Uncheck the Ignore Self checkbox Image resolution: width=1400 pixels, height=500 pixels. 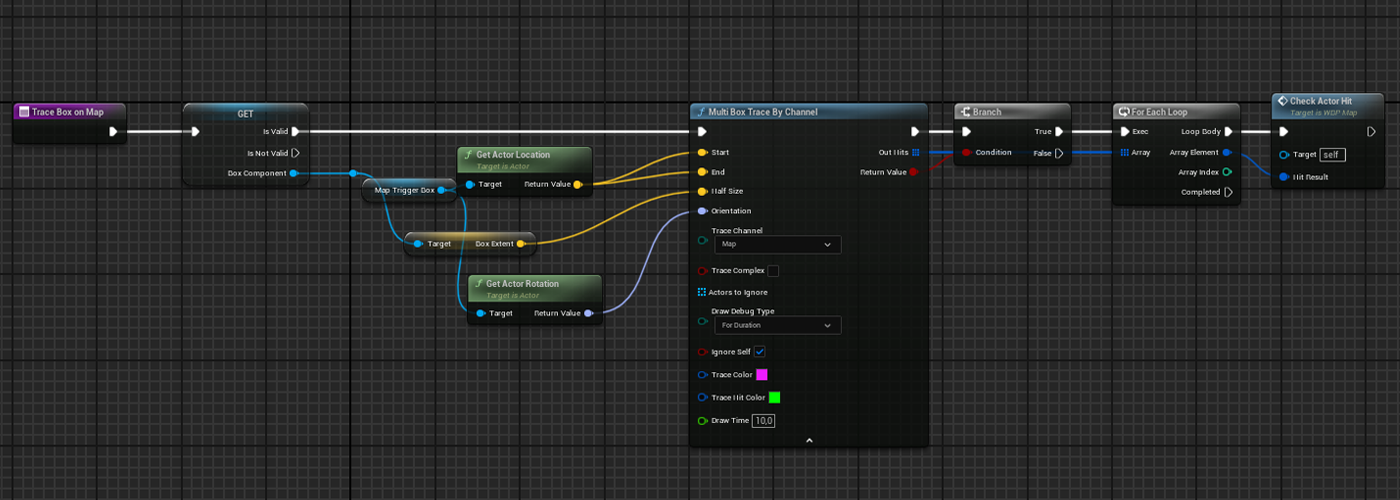pos(760,352)
